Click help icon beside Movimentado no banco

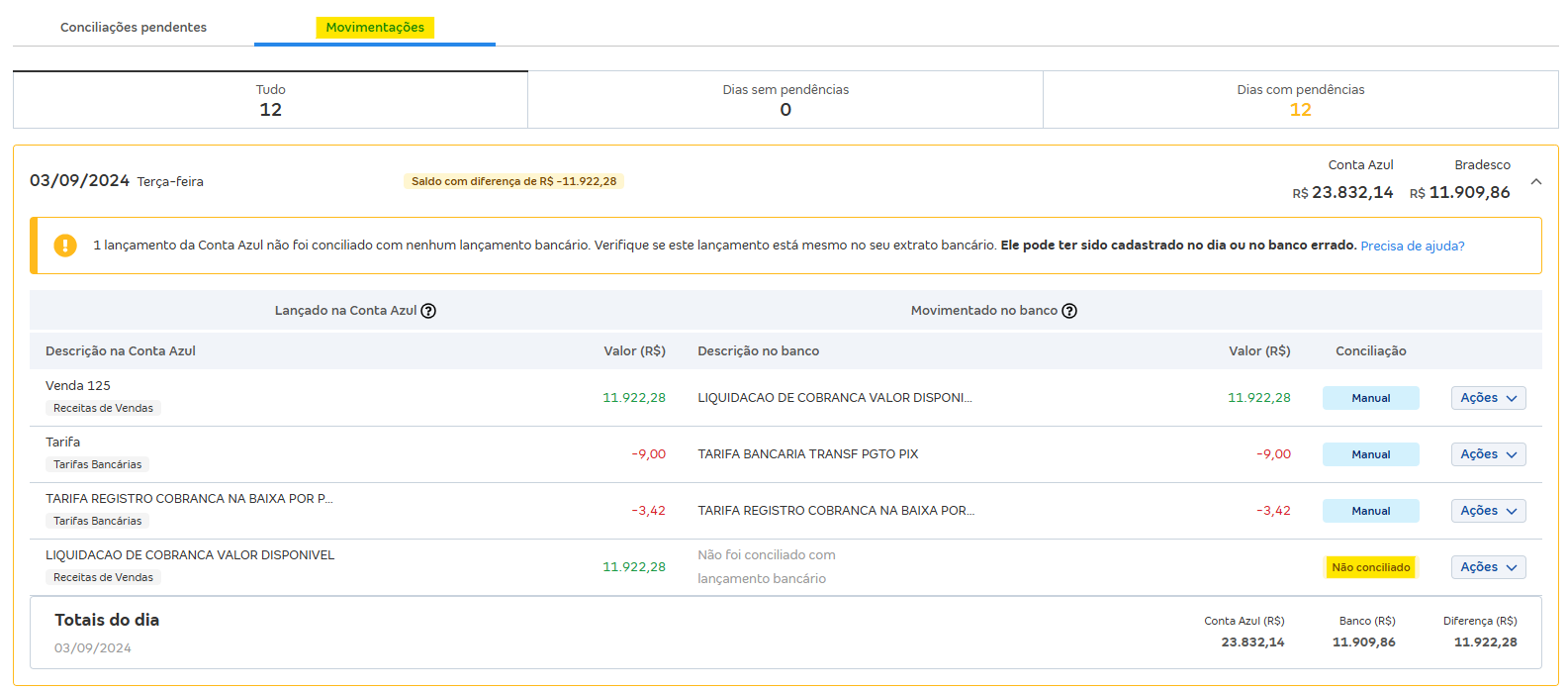[1069, 311]
